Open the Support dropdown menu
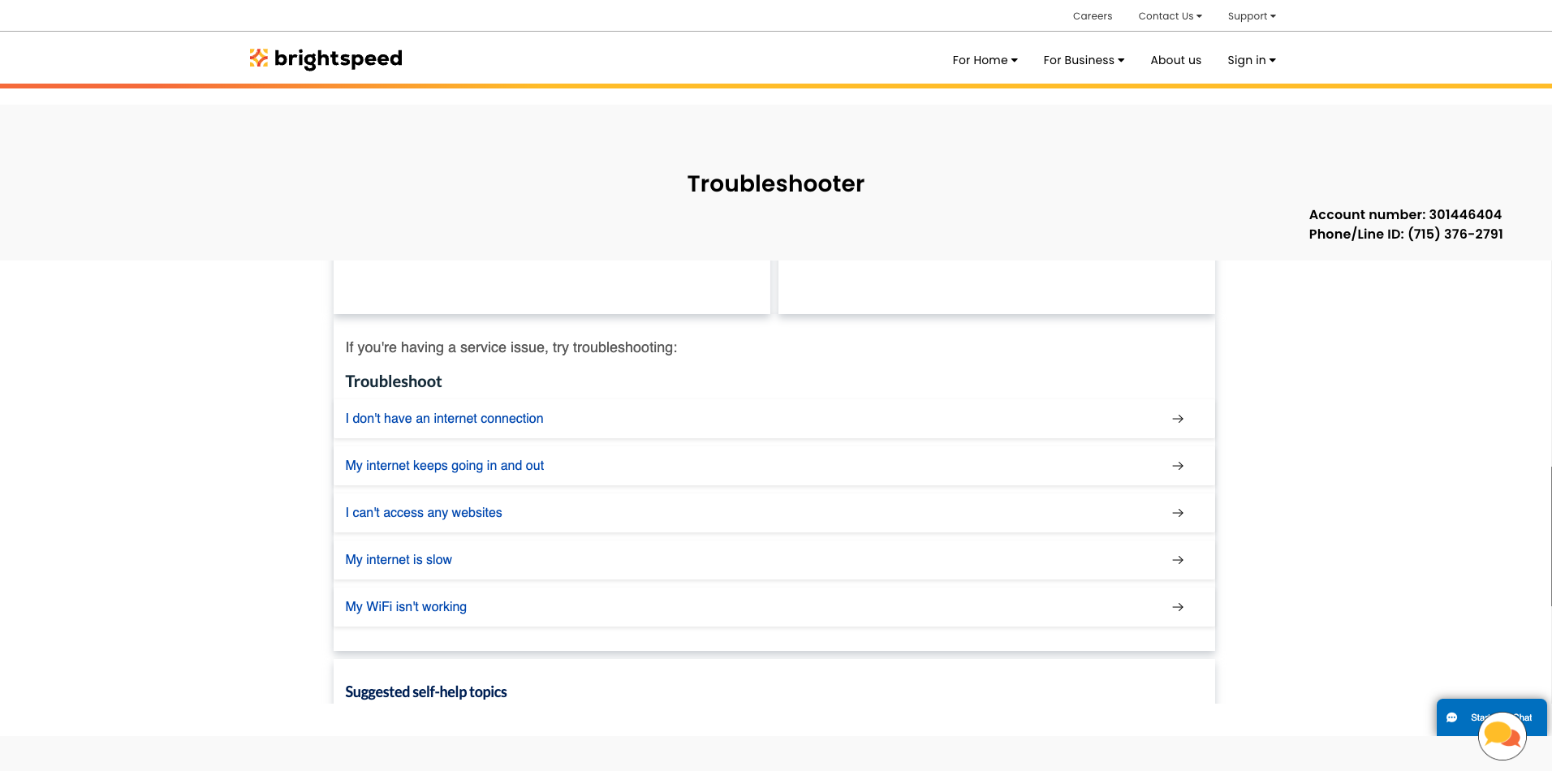Viewport: 1552px width, 784px height. coord(1252,16)
